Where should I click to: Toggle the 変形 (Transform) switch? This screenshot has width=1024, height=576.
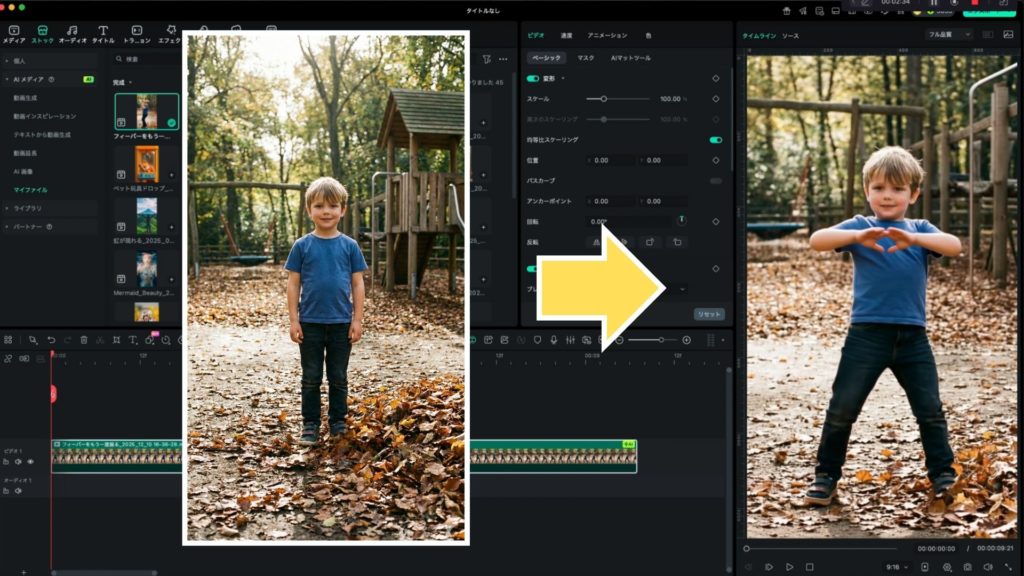[x=533, y=78]
